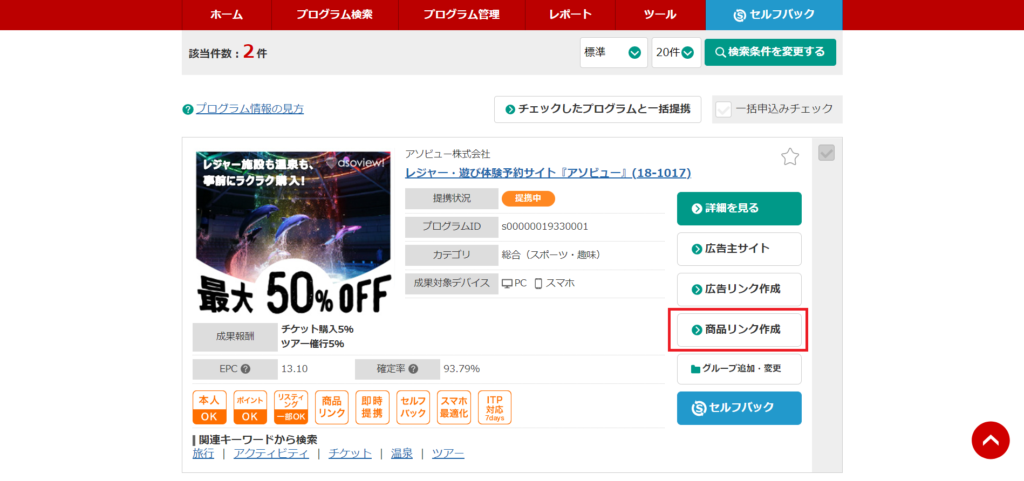1024x481 pixels.
Task: Open the ホーム menu tab
Action: (x=227, y=14)
